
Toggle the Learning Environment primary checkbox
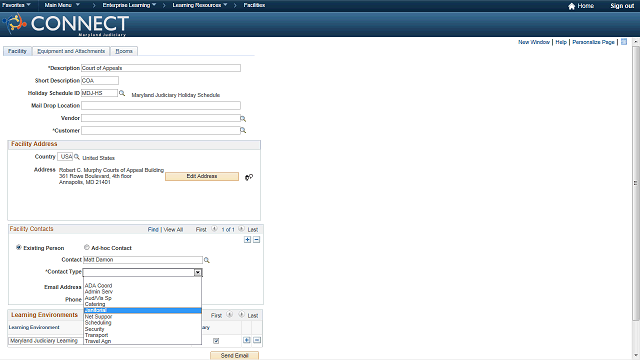coord(216,341)
